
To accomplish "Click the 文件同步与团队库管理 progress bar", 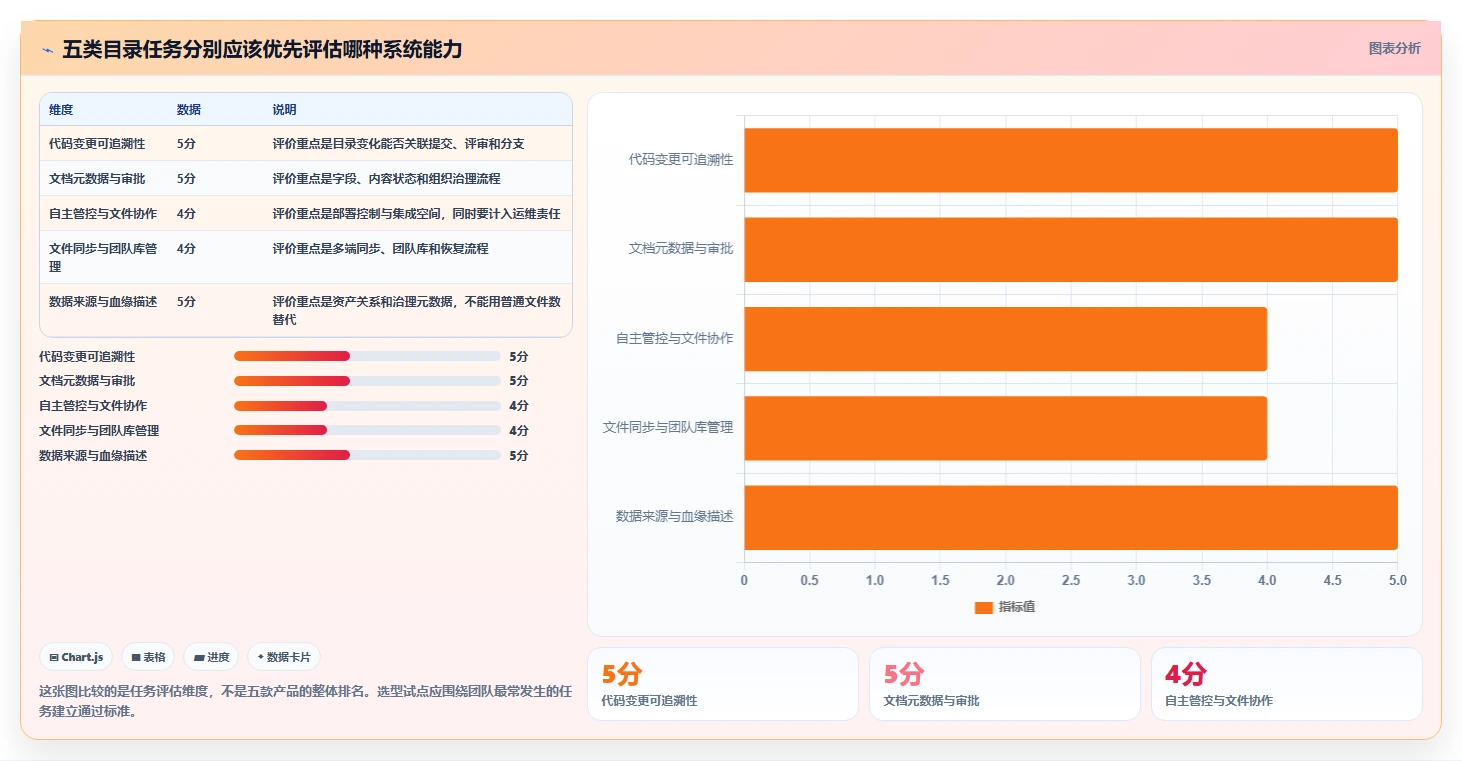I will [x=367, y=431].
